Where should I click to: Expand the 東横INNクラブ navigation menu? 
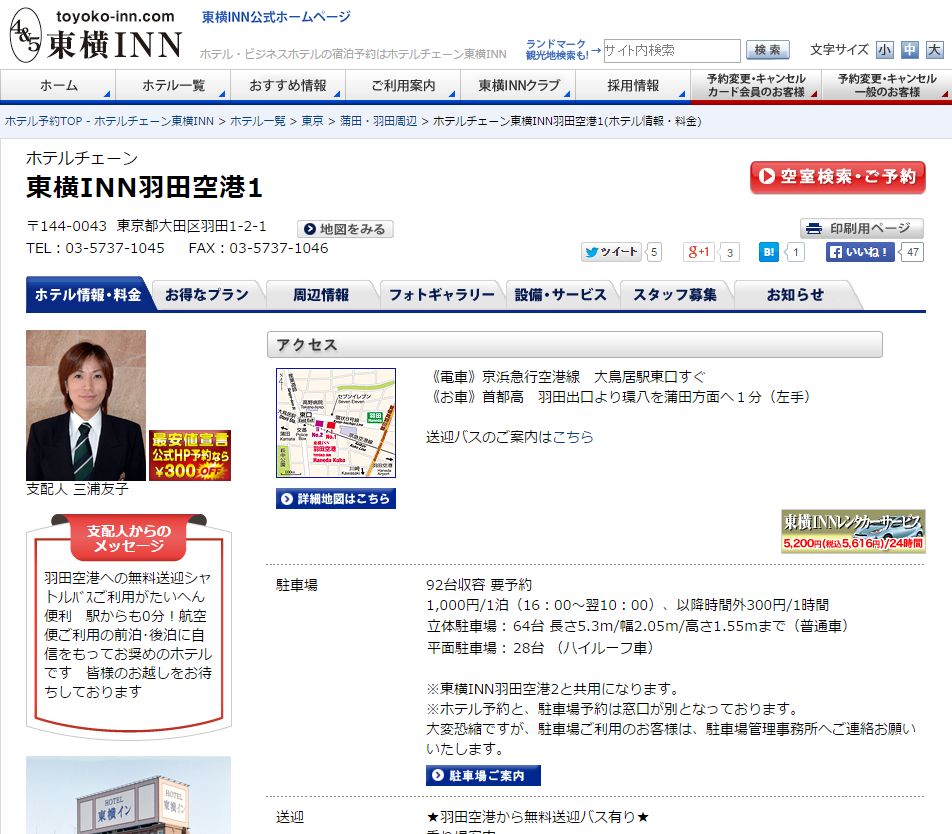coord(519,86)
